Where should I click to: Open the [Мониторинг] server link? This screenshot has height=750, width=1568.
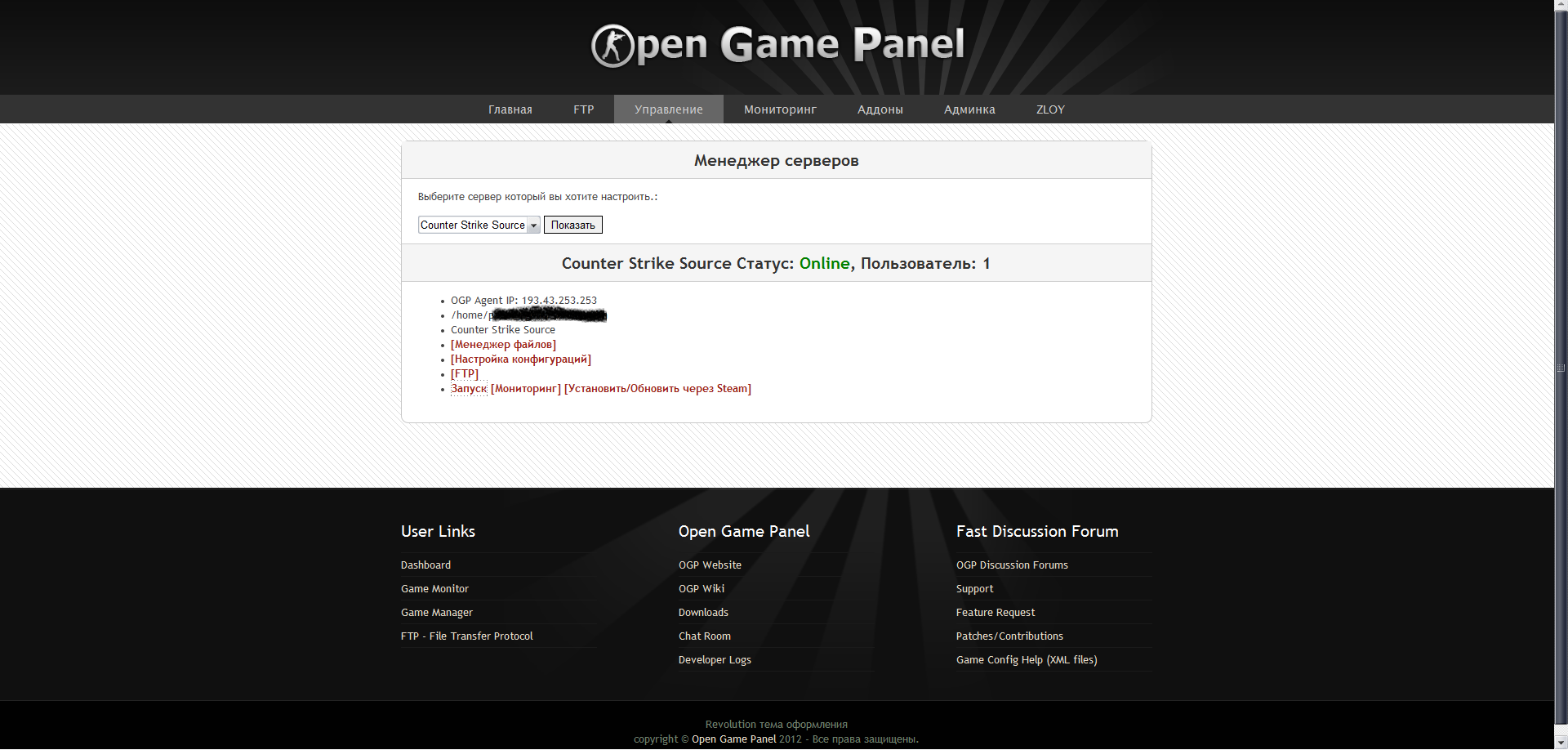click(526, 389)
